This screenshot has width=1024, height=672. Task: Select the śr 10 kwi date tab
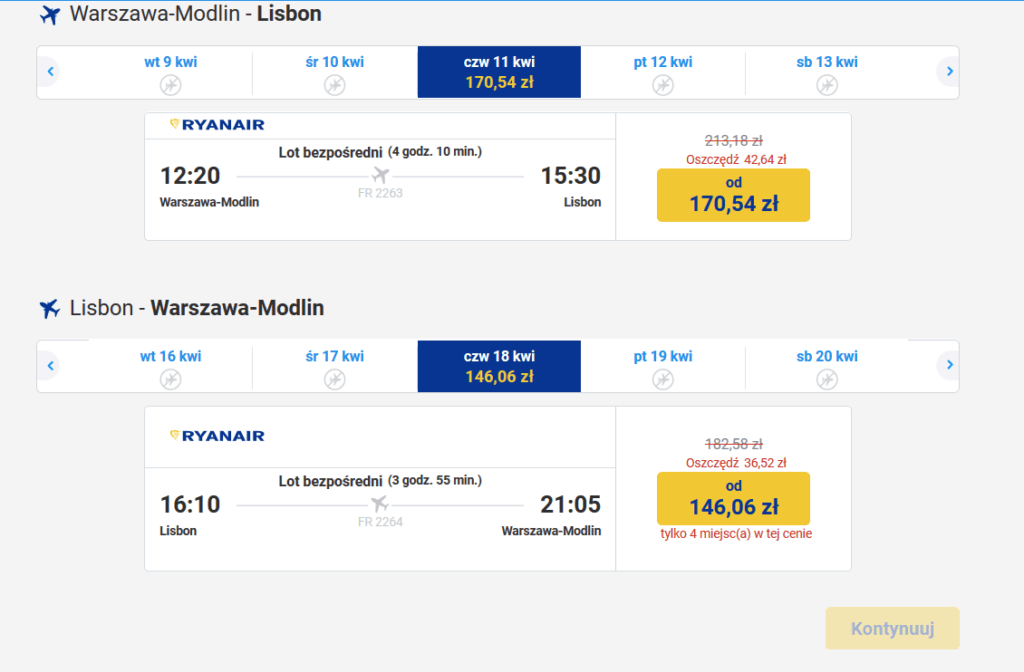(x=334, y=72)
